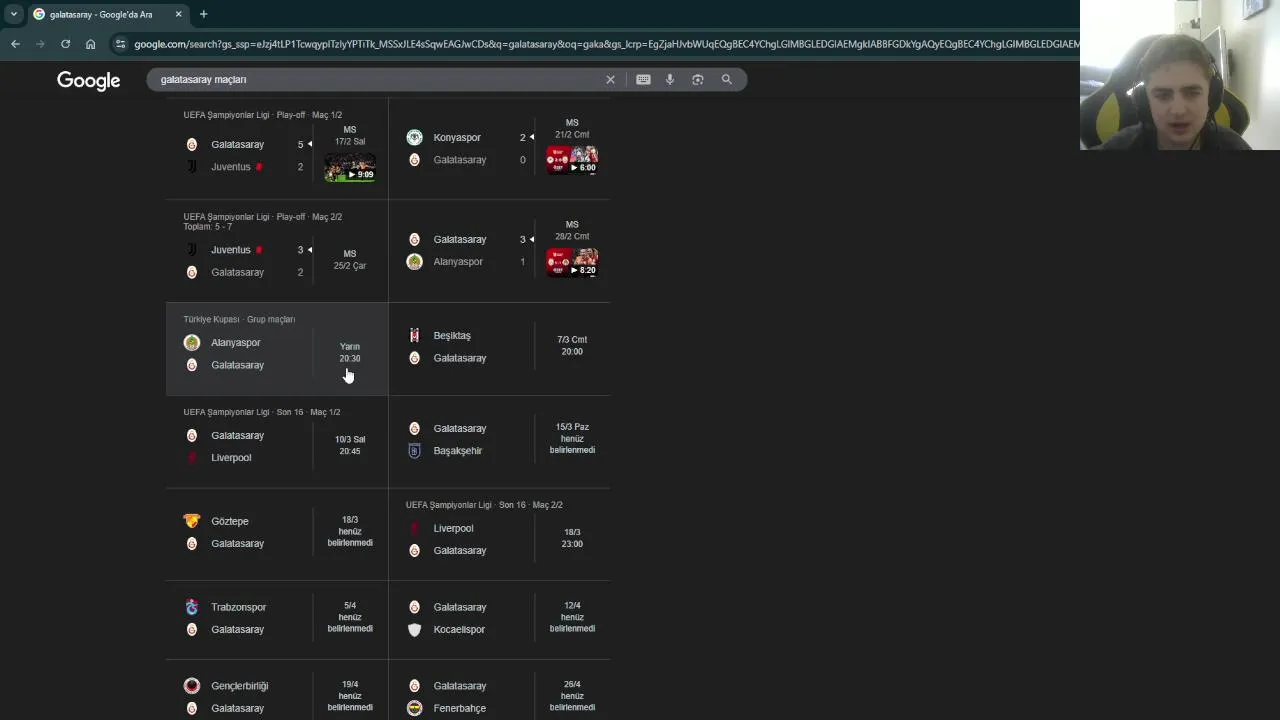Close the galatasaray Google search tab
Image resolution: width=1280 pixels, height=720 pixels.
179,14
